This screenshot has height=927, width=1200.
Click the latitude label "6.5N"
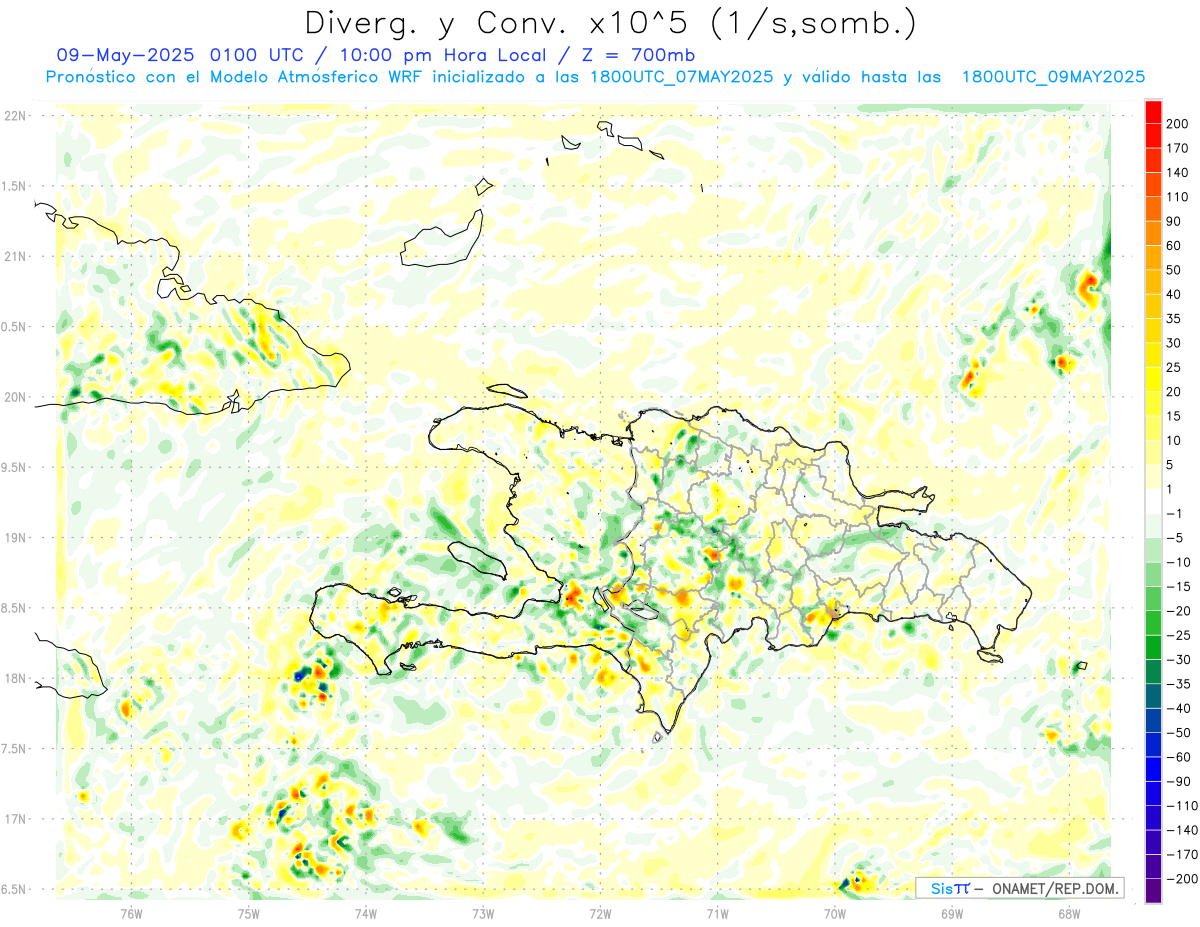(x=13, y=889)
